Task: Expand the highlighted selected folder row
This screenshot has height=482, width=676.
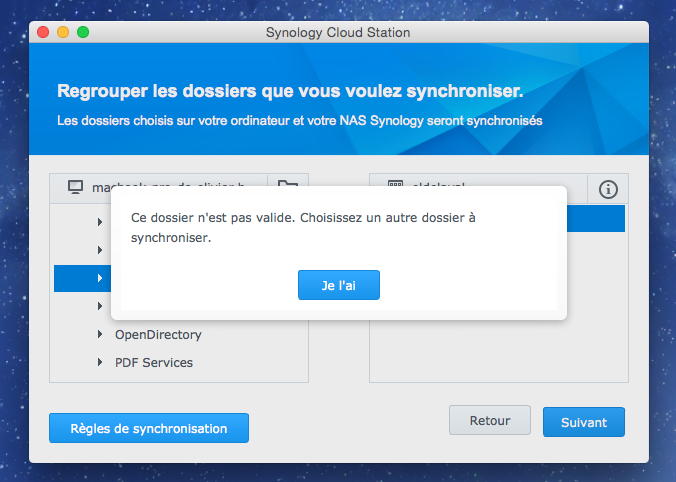Action: [x=100, y=278]
